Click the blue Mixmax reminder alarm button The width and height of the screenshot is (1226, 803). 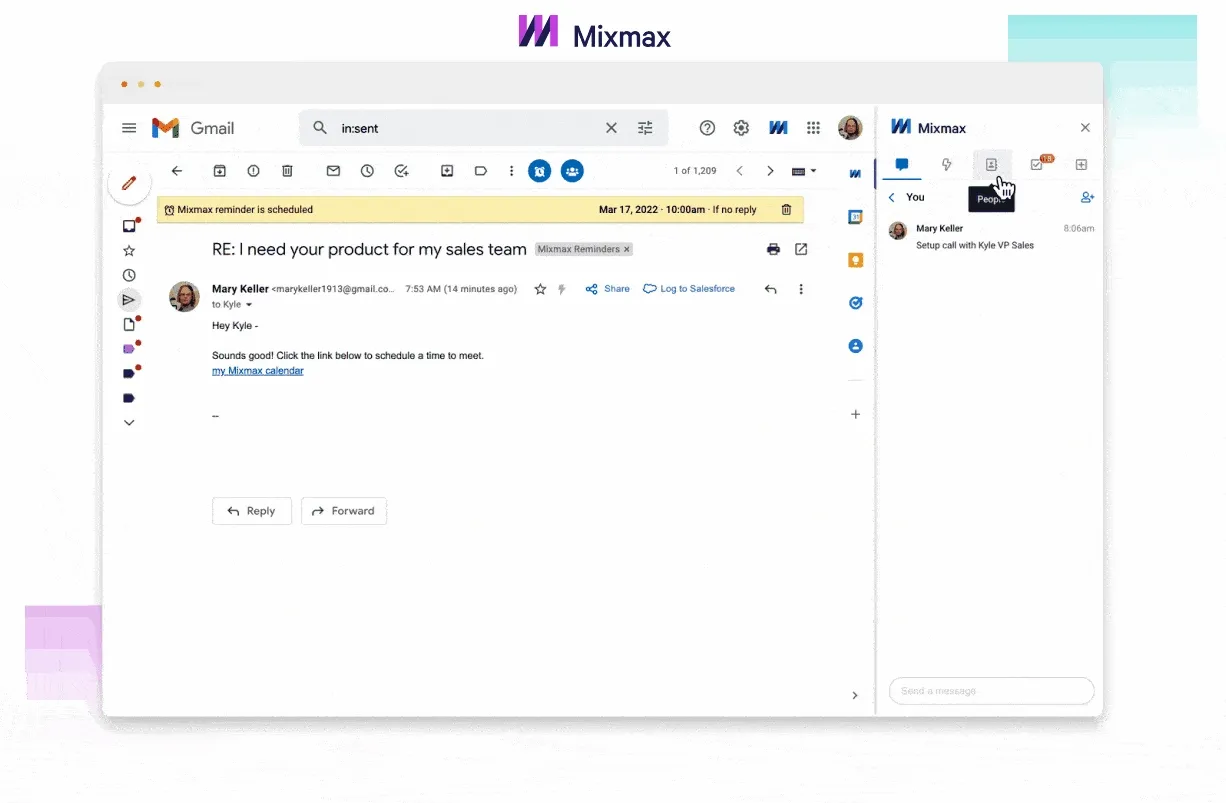point(539,171)
